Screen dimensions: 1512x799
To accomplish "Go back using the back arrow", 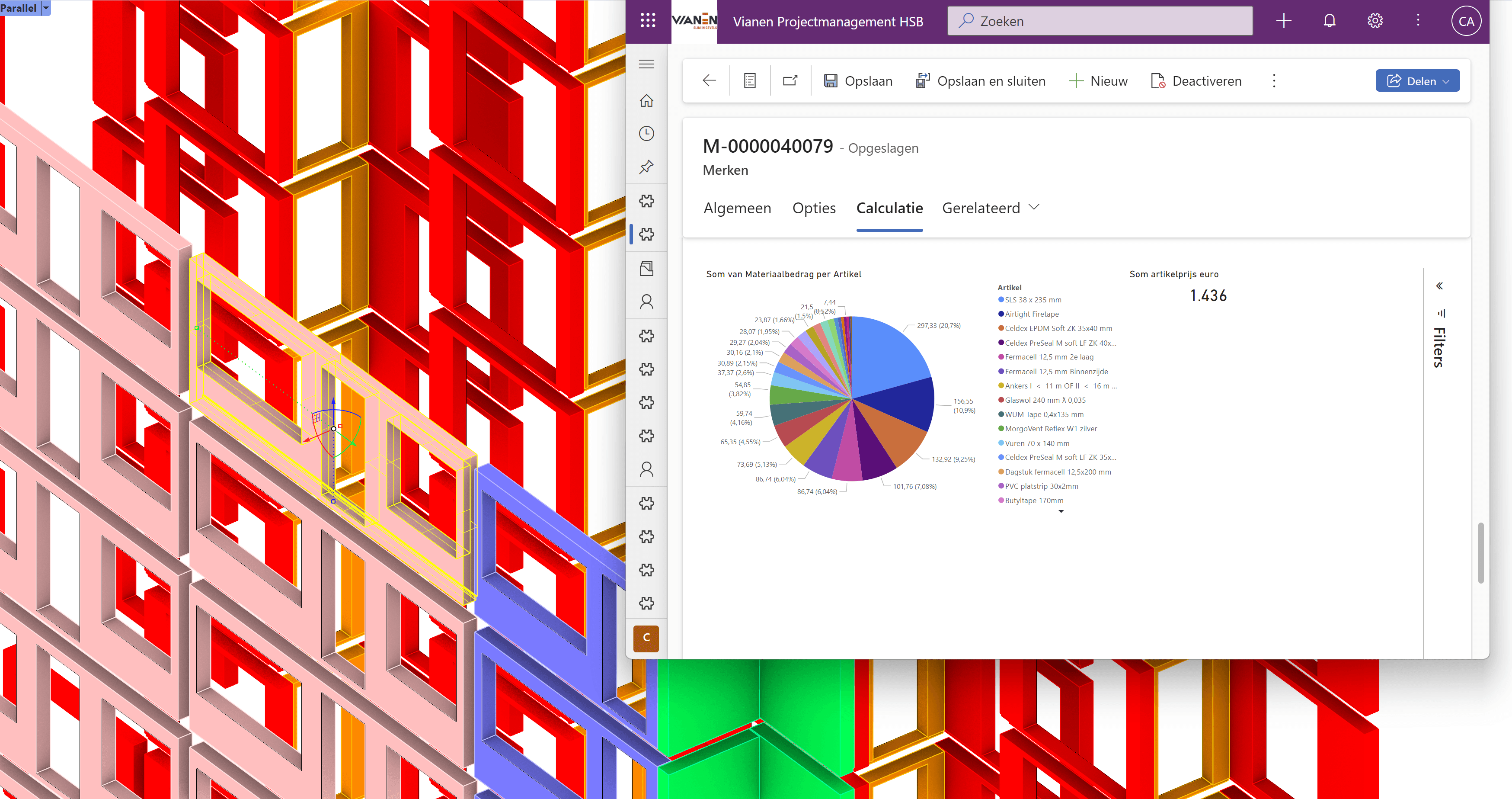I will [x=709, y=81].
